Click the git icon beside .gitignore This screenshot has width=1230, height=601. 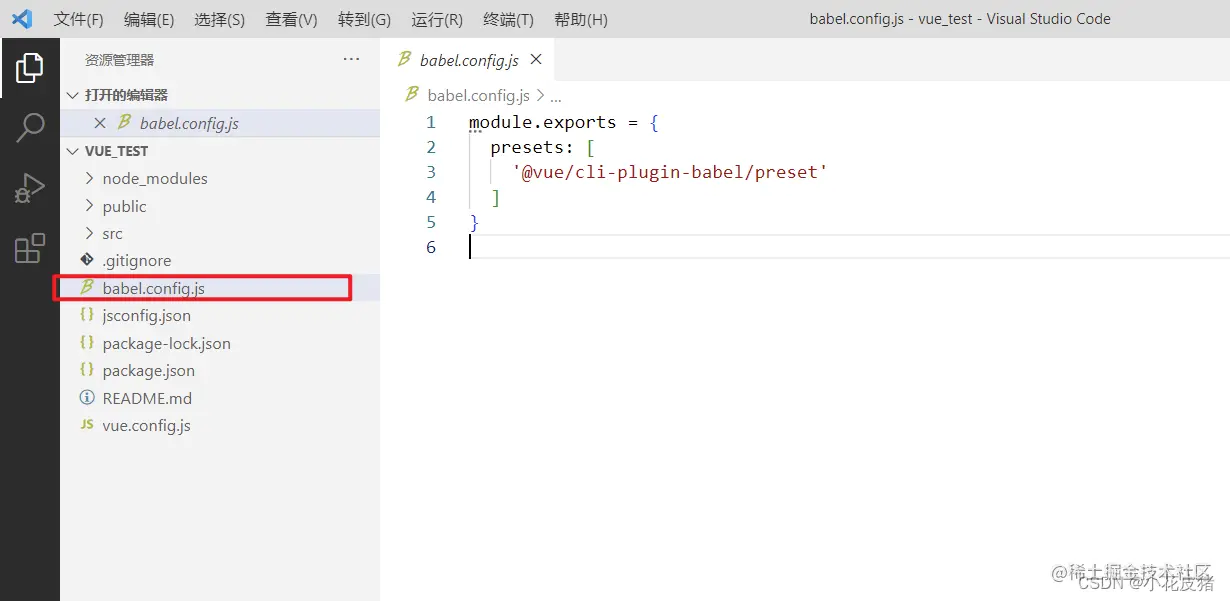click(87, 260)
